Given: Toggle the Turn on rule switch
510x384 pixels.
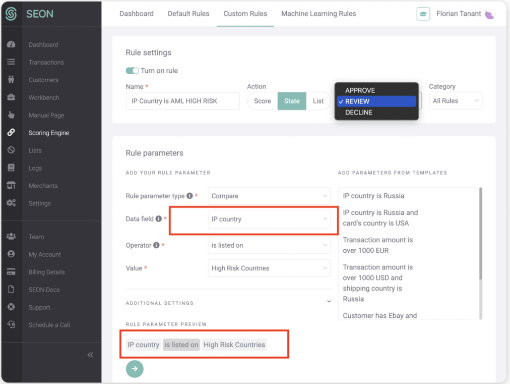Looking at the screenshot, I should point(132,71).
